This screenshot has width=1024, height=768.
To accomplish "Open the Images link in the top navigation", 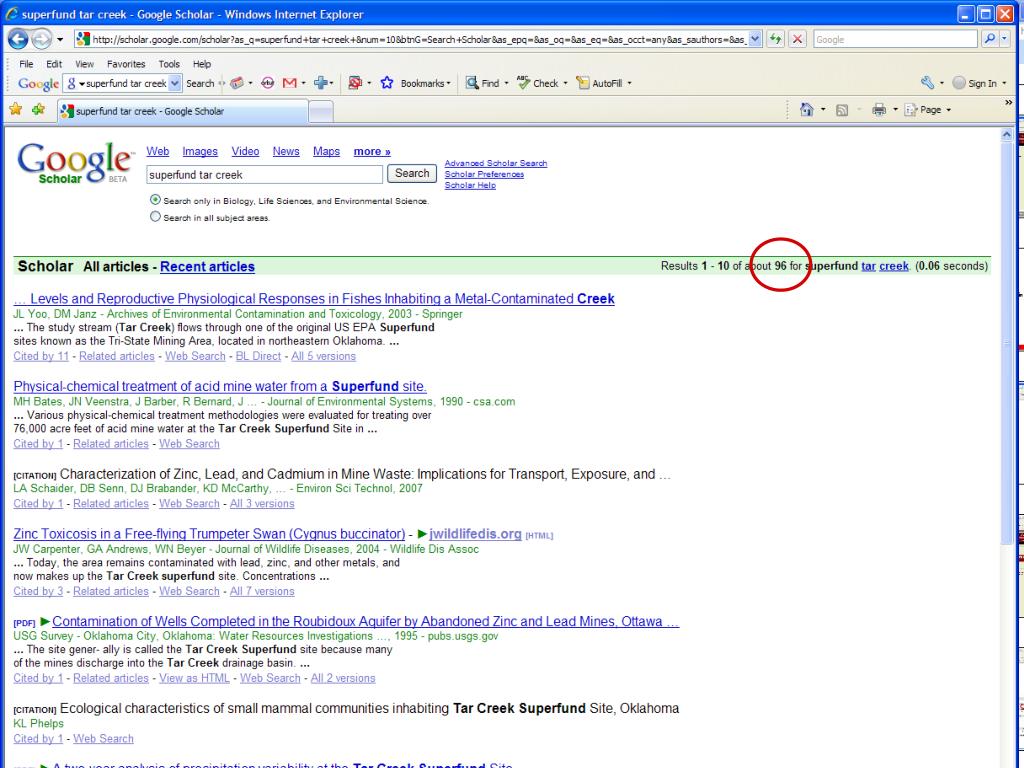I will click(200, 152).
